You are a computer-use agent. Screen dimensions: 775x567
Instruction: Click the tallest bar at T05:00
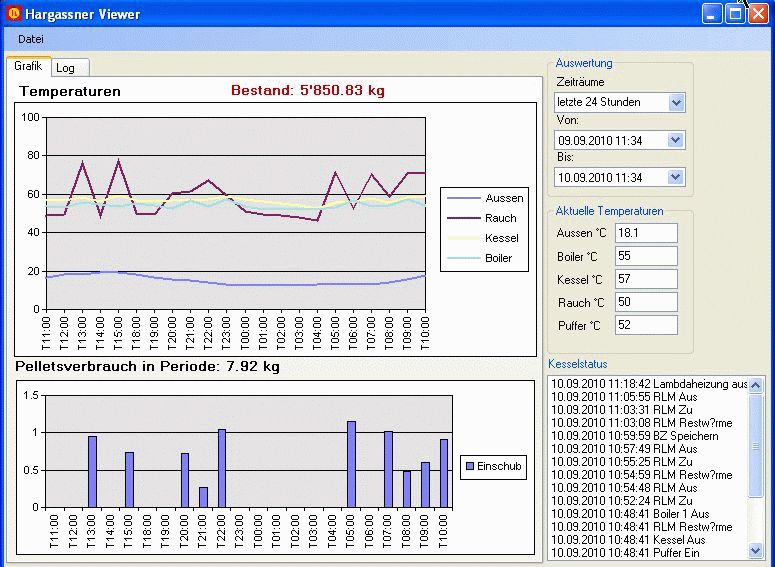point(352,463)
